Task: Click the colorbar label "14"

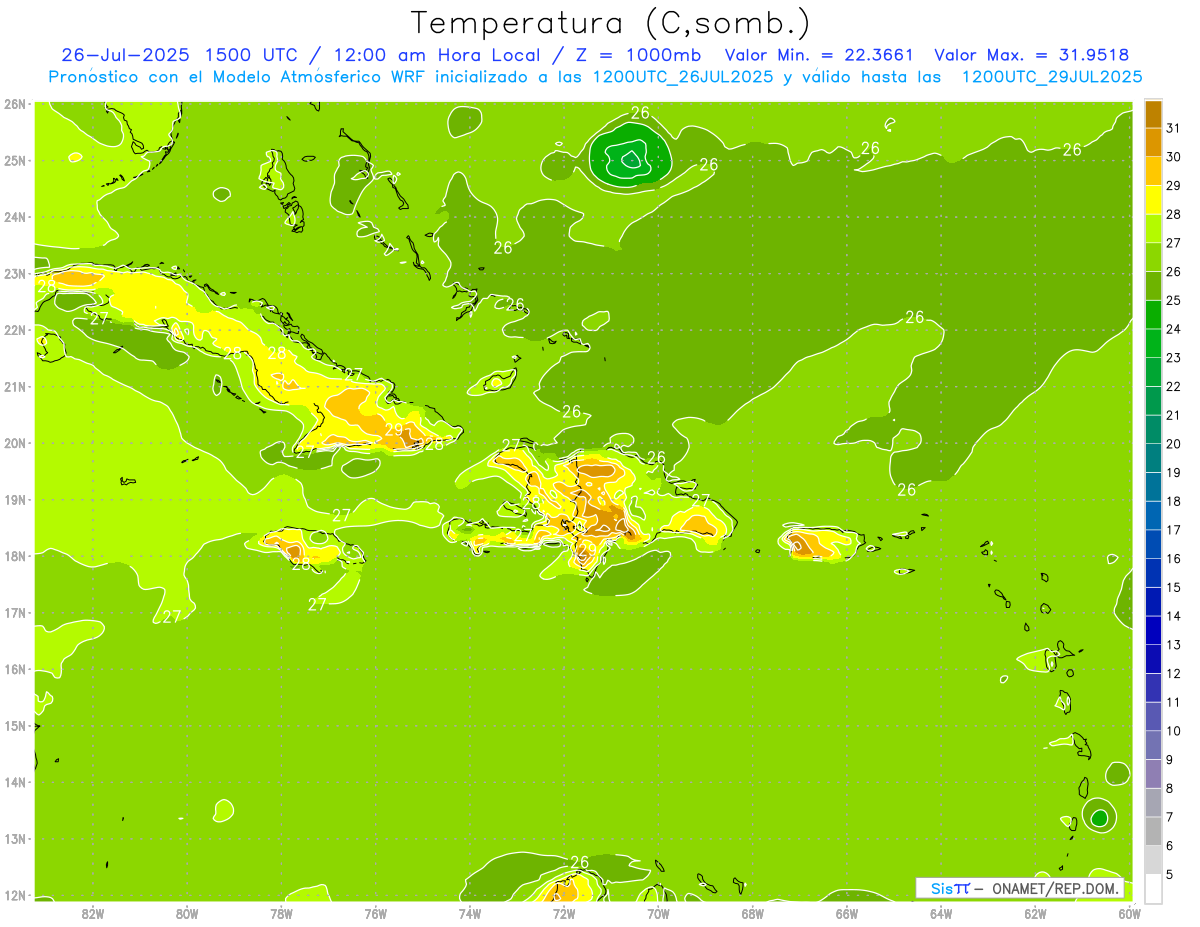Action: click(x=1174, y=616)
